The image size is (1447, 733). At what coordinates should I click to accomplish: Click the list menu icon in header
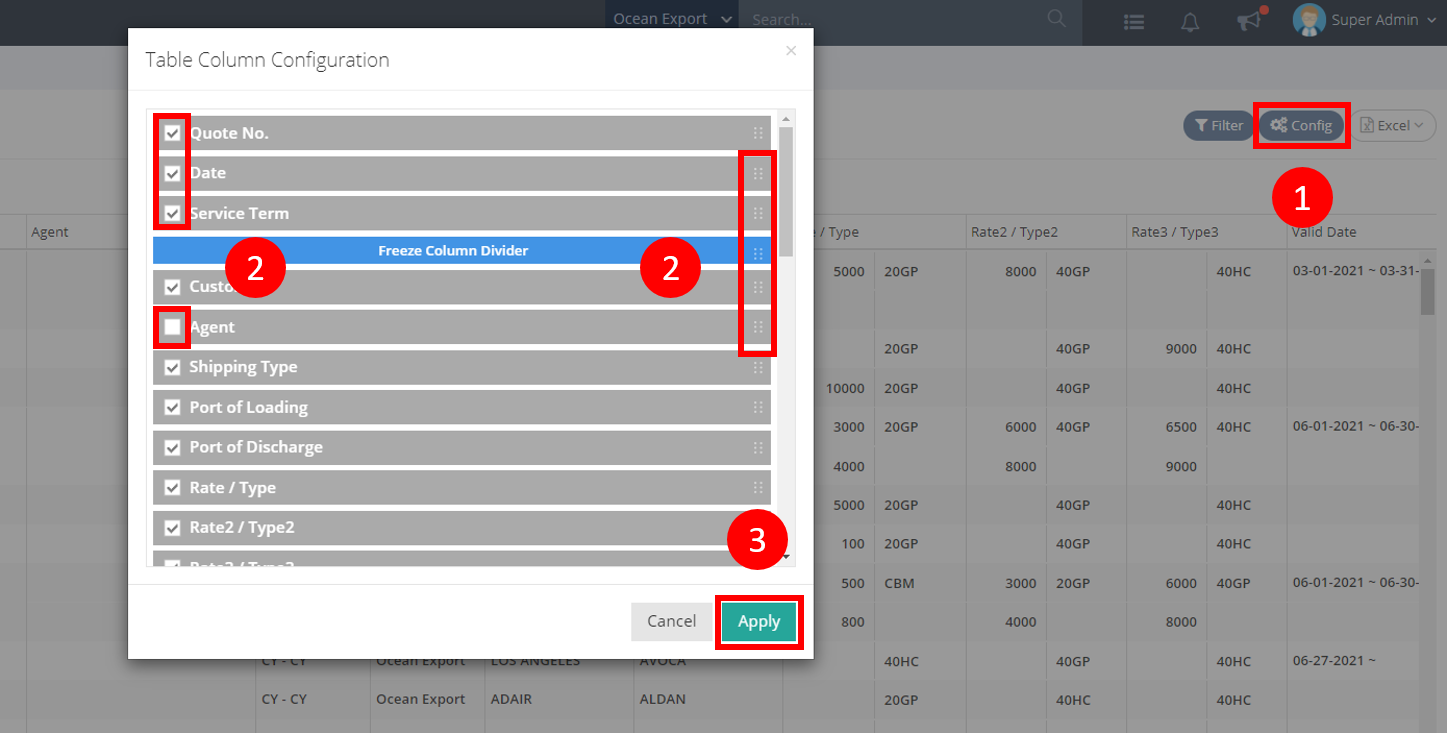click(x=1134, y=21)
